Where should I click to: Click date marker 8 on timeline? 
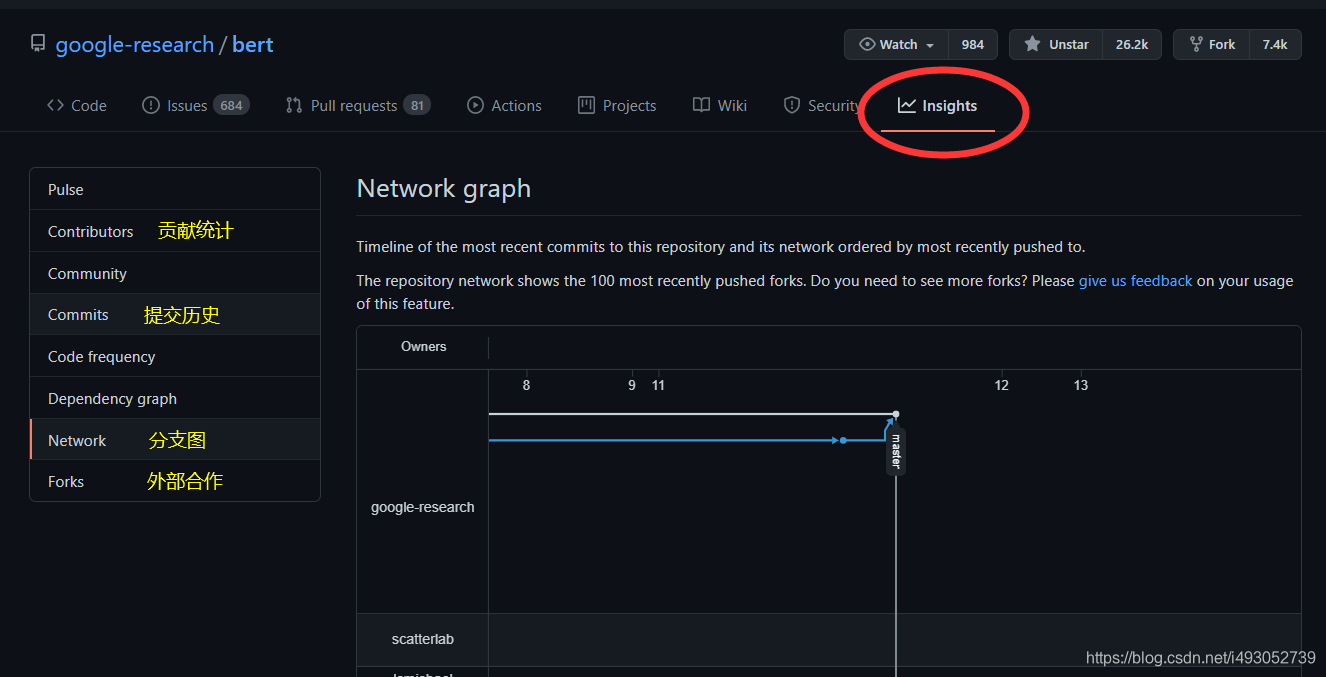point(527,385)
